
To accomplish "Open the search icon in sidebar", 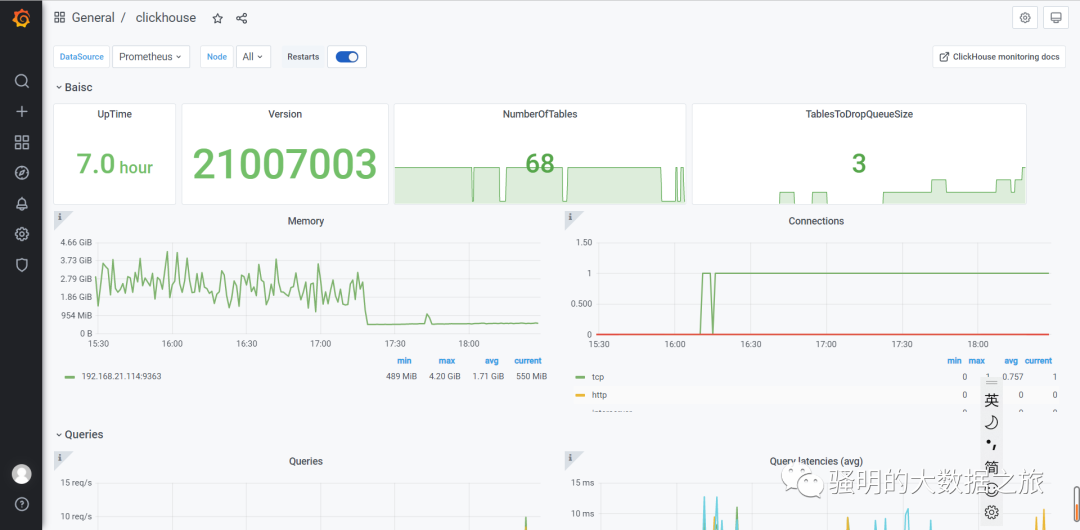I will click(22, 81).
